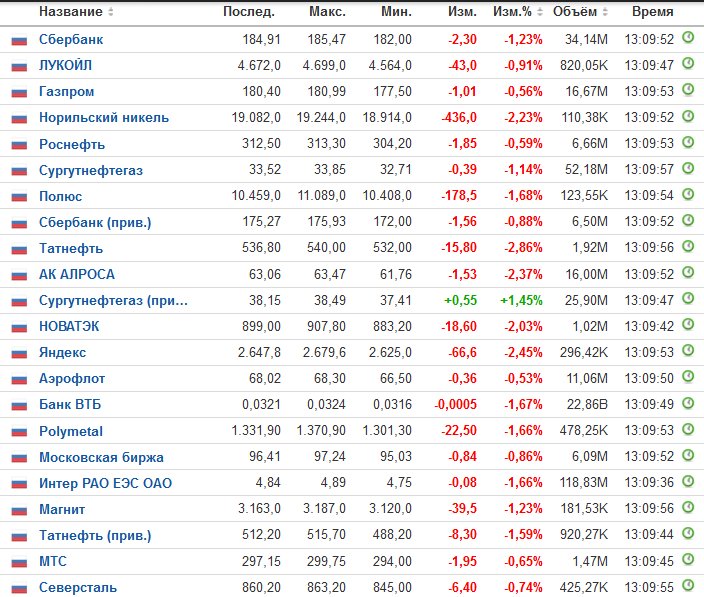Open the Роснефть stock link

tap(72, 144)
